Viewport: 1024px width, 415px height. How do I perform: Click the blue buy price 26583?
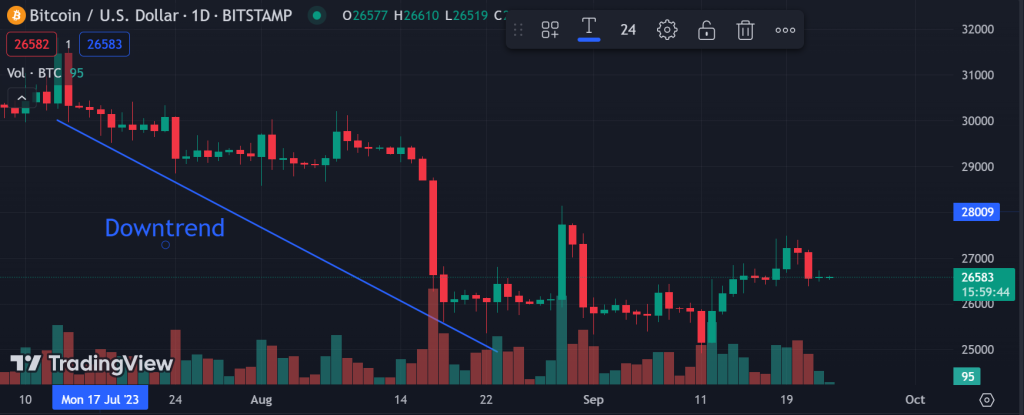[x=104, y=44]
